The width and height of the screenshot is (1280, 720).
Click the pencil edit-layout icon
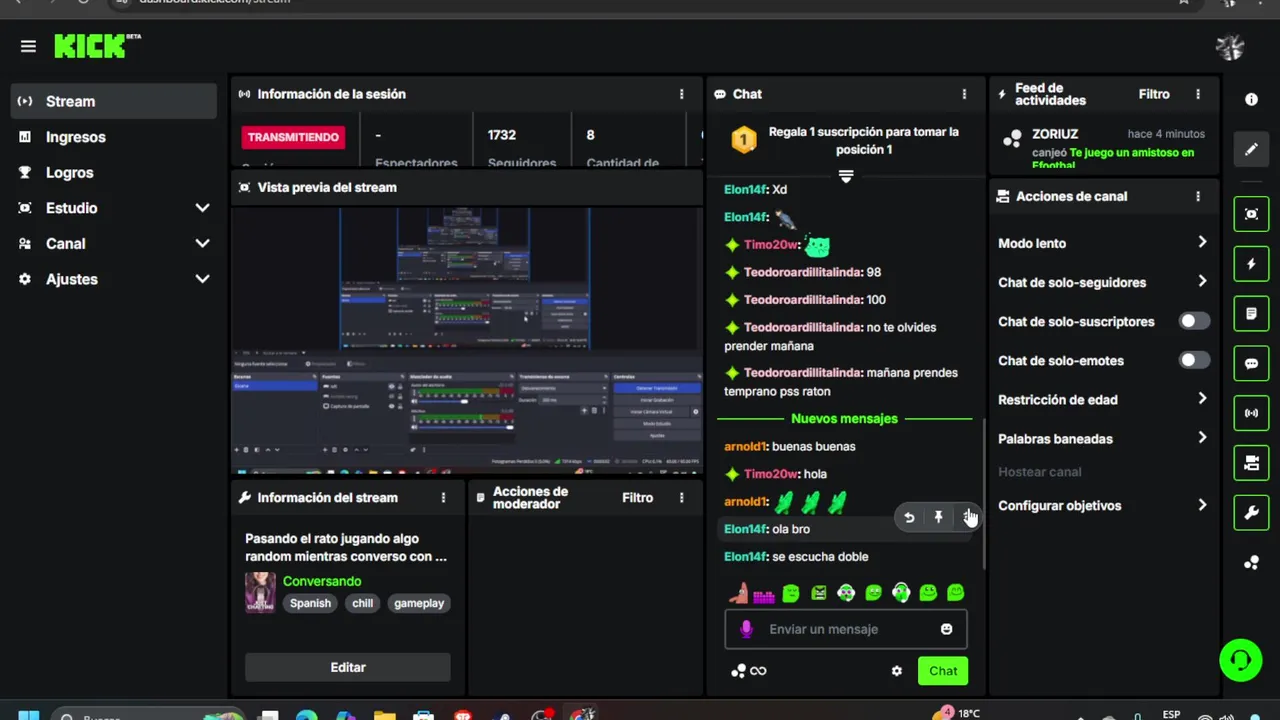tap(1251, 150)
